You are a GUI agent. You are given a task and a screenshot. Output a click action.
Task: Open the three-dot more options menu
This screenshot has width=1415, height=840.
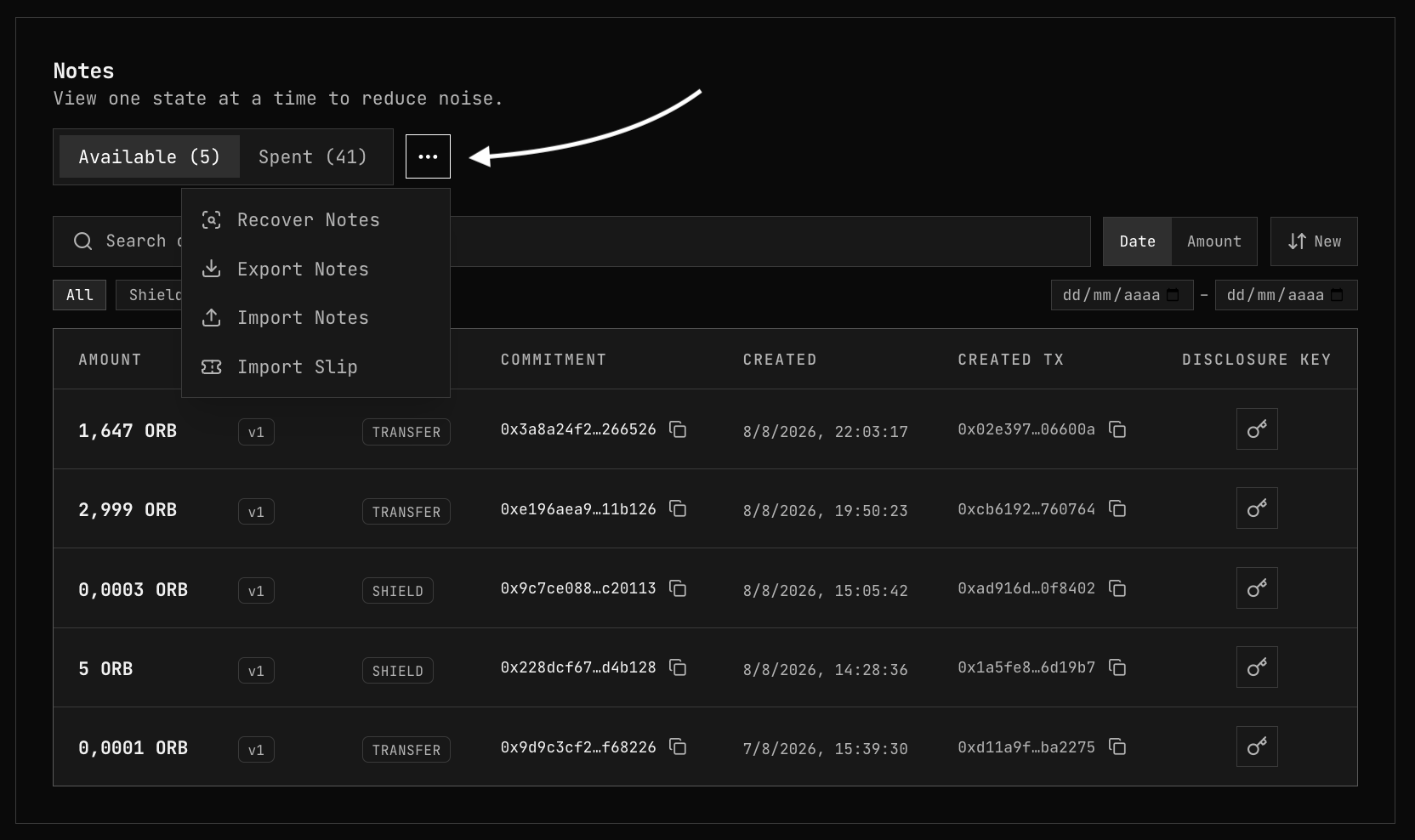(428, 156)
